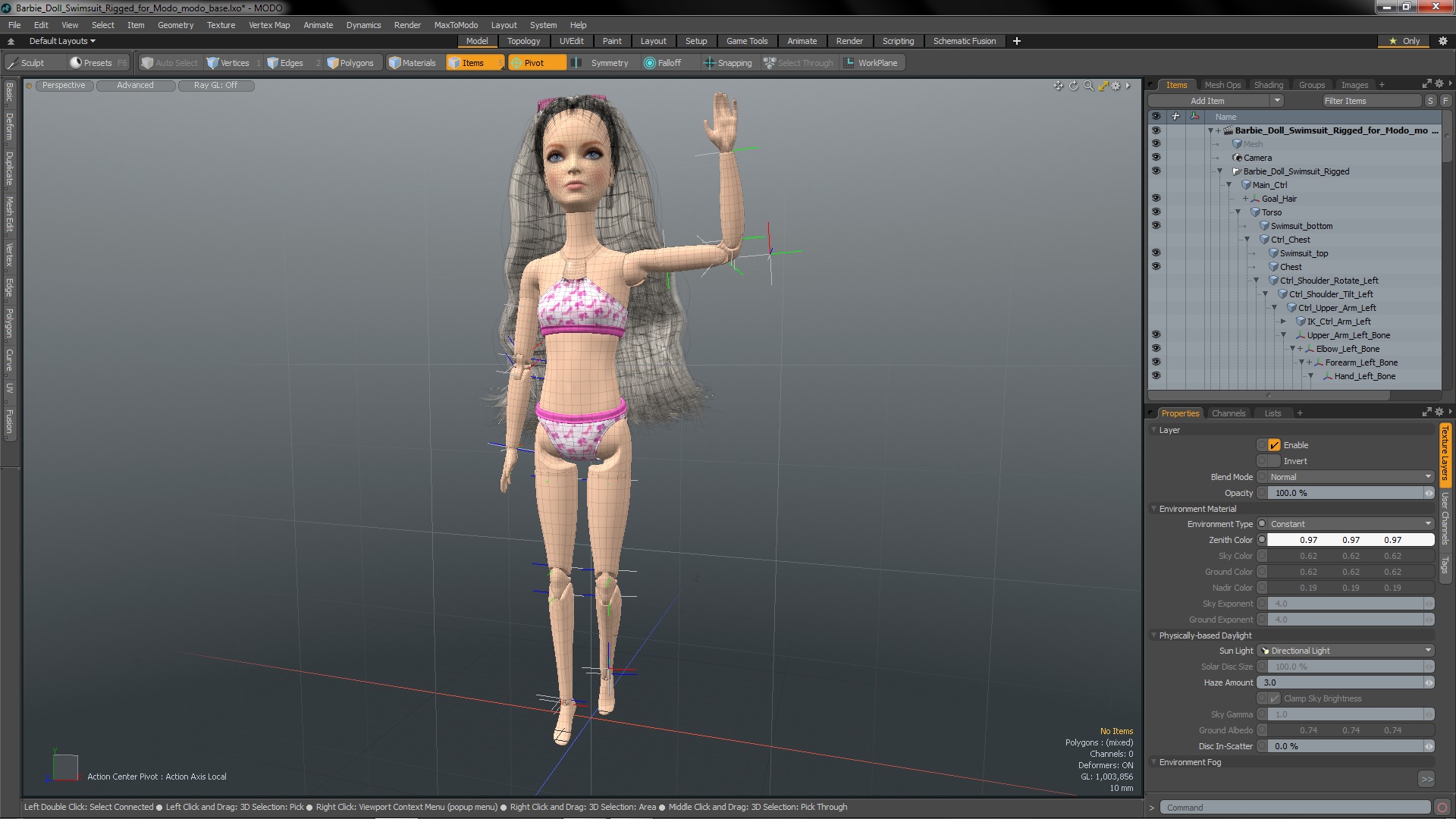Screen dimensions: 1456x819
Task: Collapse the Main_Ctrl tree node
Action: 1229,185
